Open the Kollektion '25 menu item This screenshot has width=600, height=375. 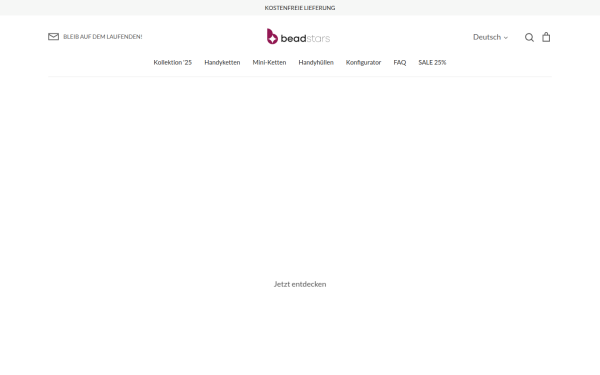tap(173, 62)
